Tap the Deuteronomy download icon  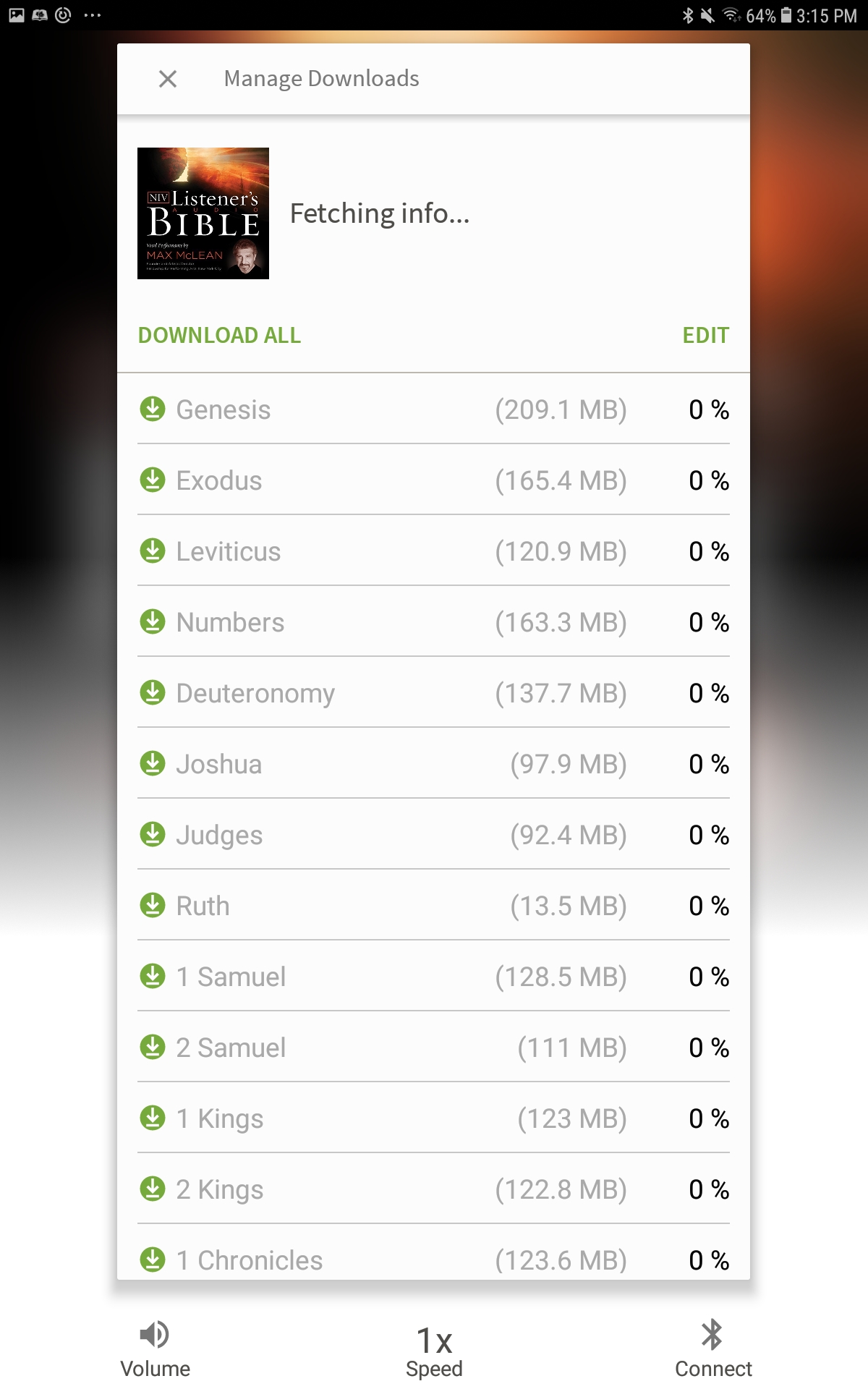tap(153, 692)
